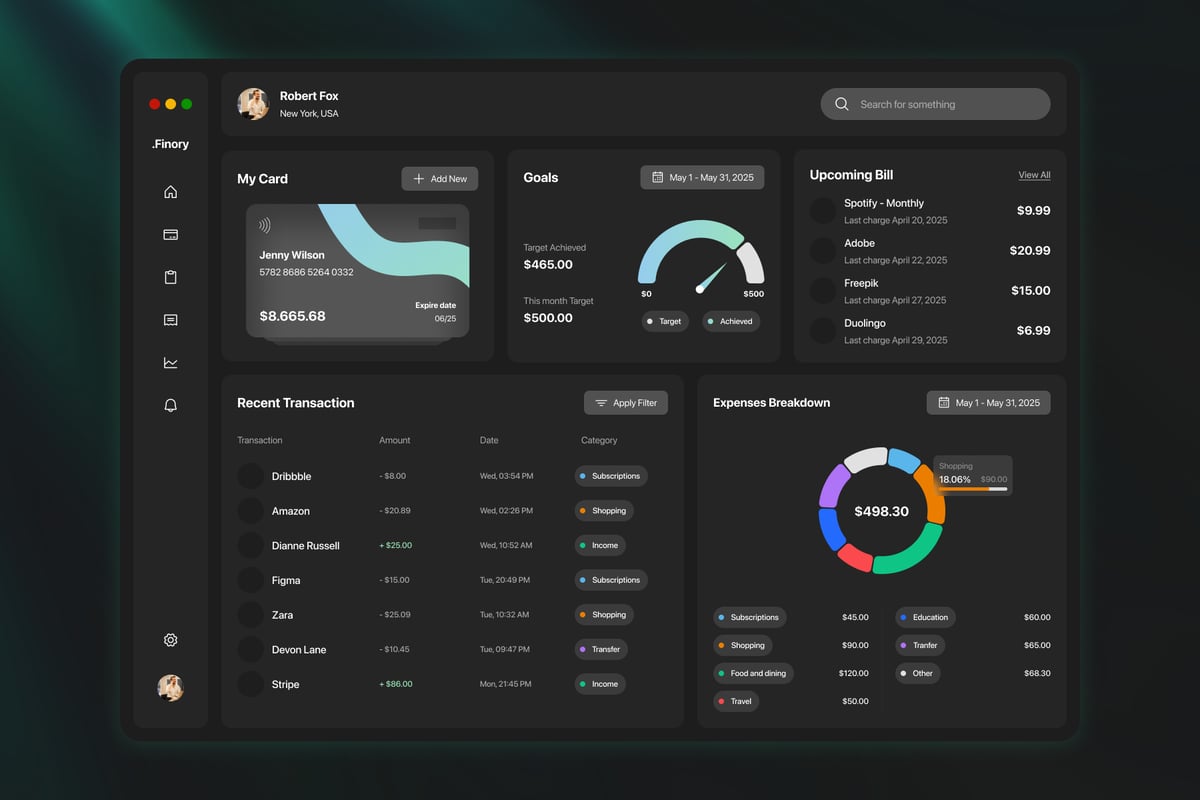This screenshot has height=800, width=1200.
Task: Open the messages icon in sidebar
Action: point(170,320)
